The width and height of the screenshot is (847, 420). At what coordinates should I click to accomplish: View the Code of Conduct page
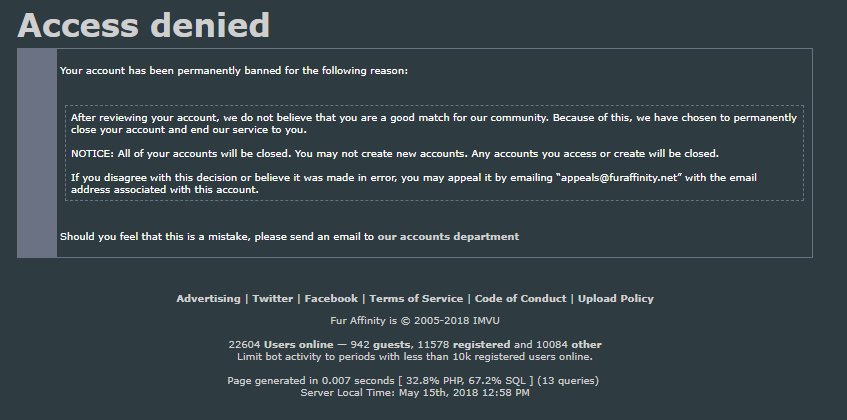pos(520,299)
